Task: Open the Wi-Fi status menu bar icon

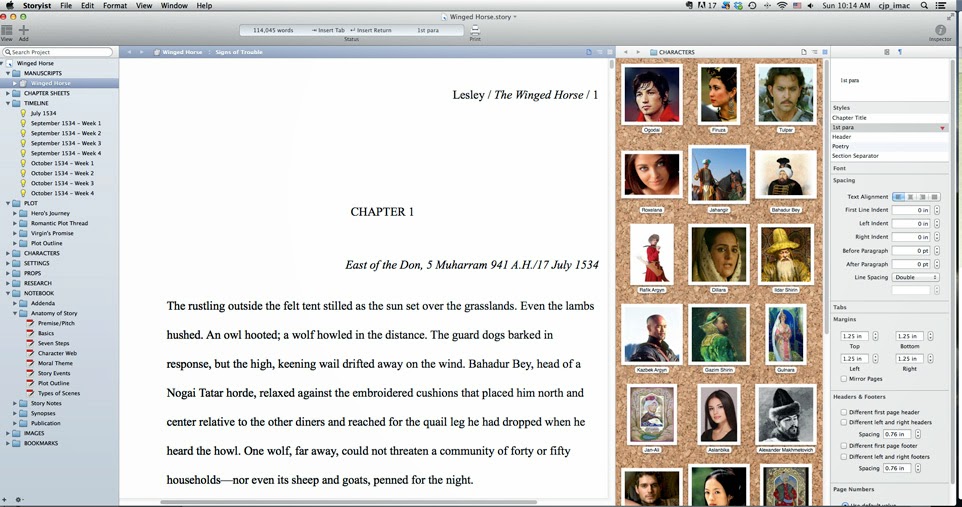Action: pyautogui.click(x=782, y=6)
